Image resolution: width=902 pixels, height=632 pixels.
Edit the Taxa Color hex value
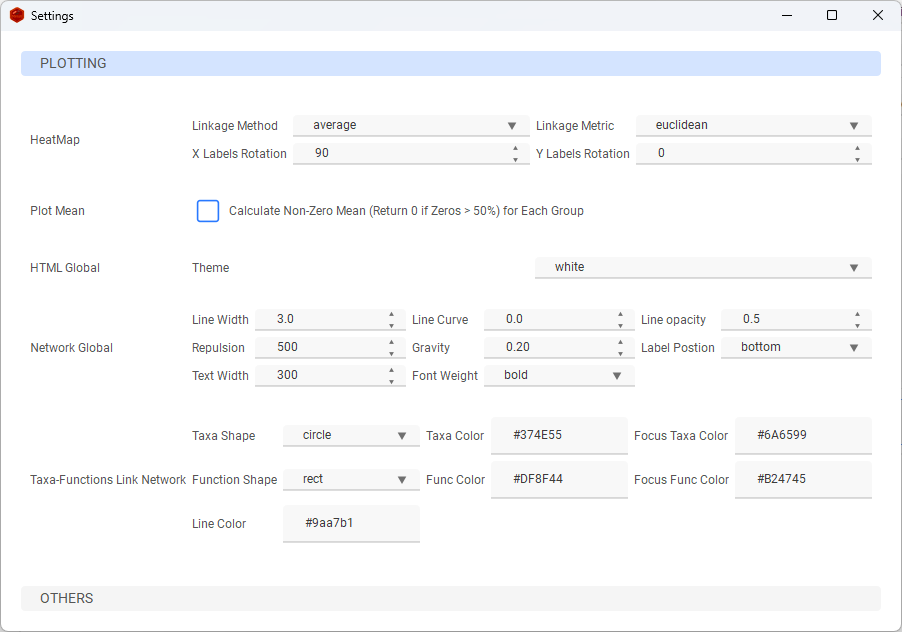coord(558,436)
